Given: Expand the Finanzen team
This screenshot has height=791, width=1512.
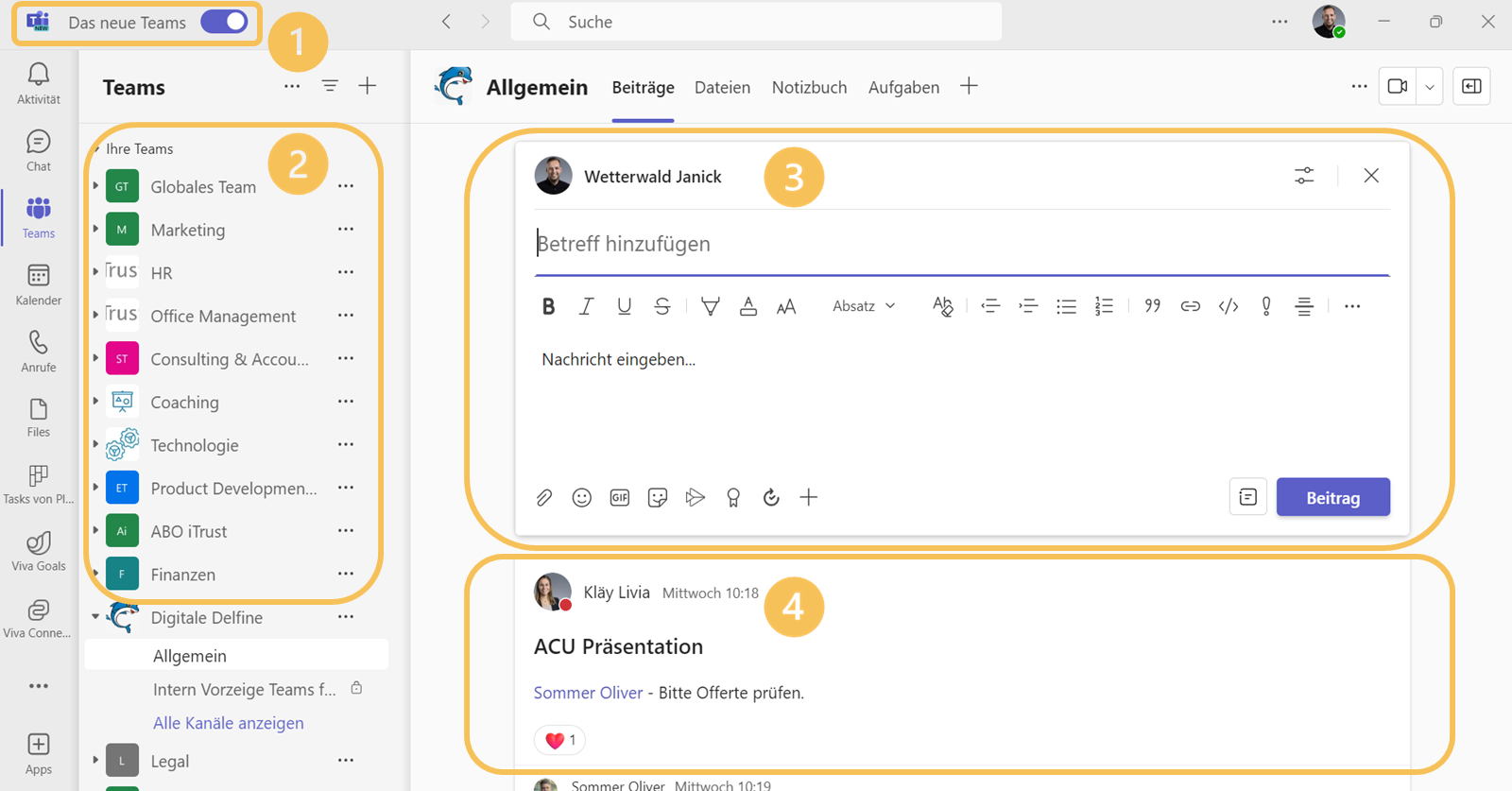Looking at the screenshot, I should point(96,574).
